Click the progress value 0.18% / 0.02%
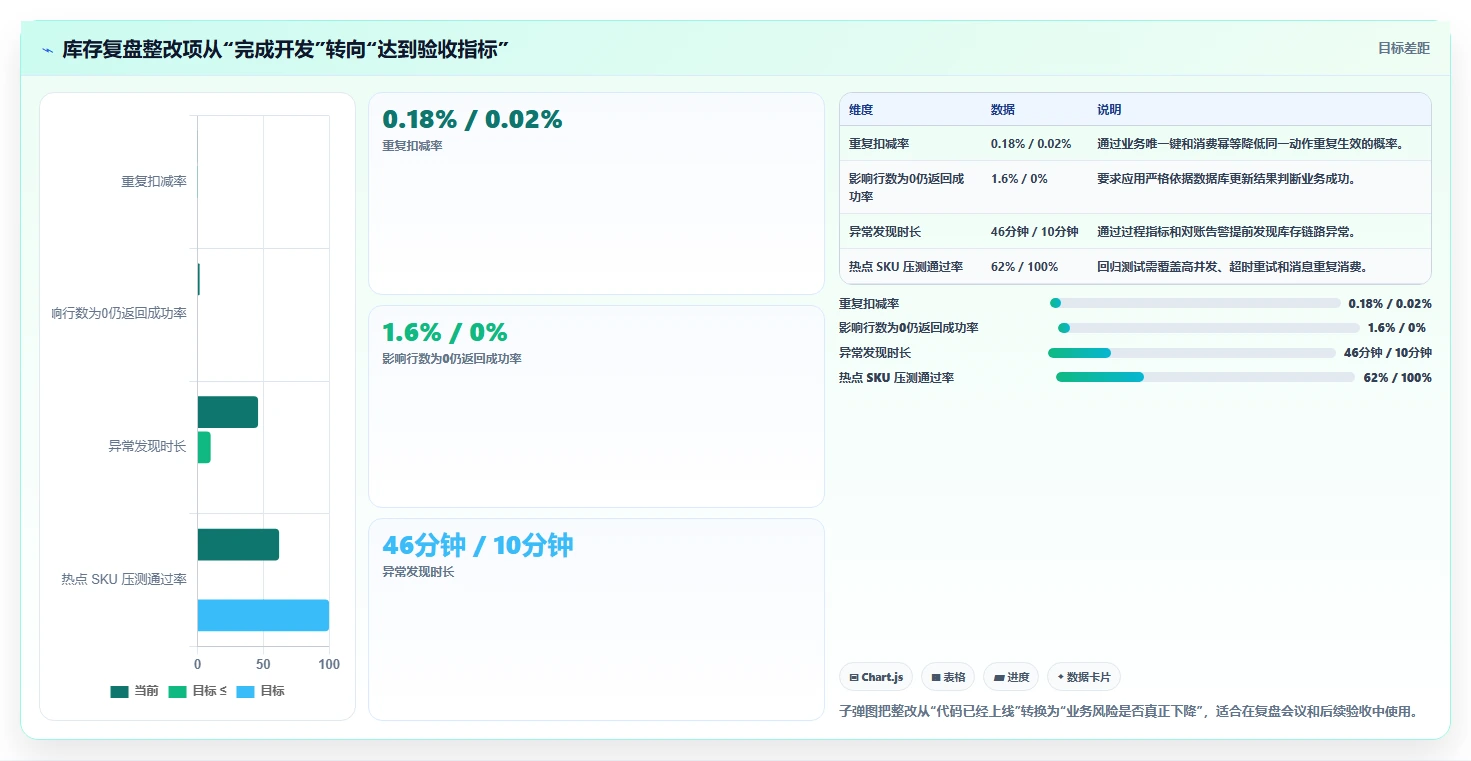This screenshot has width=1471, height=761. pyautogui.click(x=1390, y=304)
